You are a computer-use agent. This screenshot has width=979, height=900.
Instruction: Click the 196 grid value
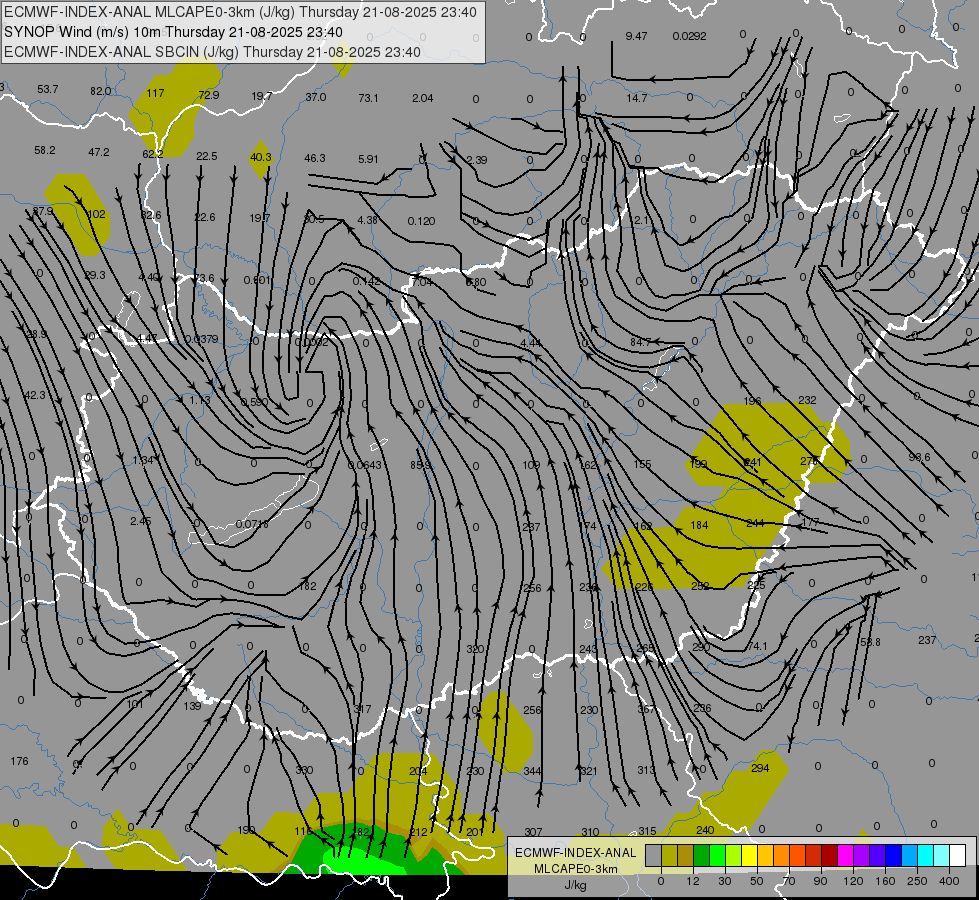coord(752,400)
